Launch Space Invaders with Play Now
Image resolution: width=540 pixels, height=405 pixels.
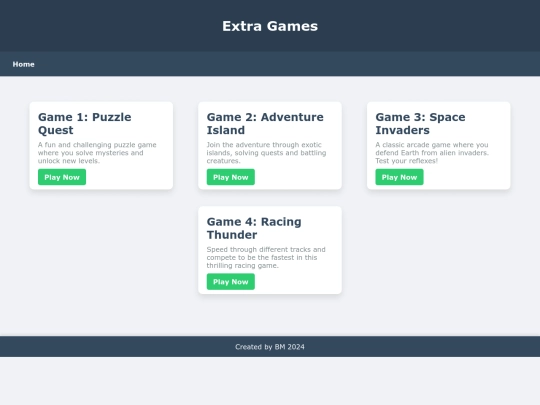point(399,177)
